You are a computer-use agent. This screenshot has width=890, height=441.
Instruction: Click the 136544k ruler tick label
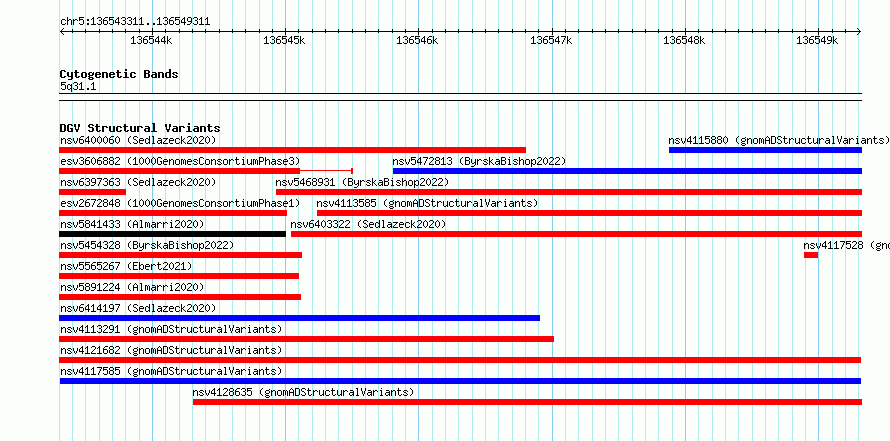[152, 41]
